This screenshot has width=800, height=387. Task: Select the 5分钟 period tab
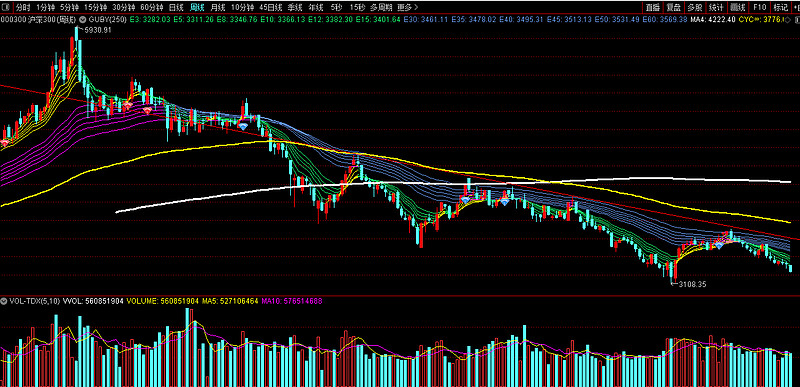click(68, 7)
